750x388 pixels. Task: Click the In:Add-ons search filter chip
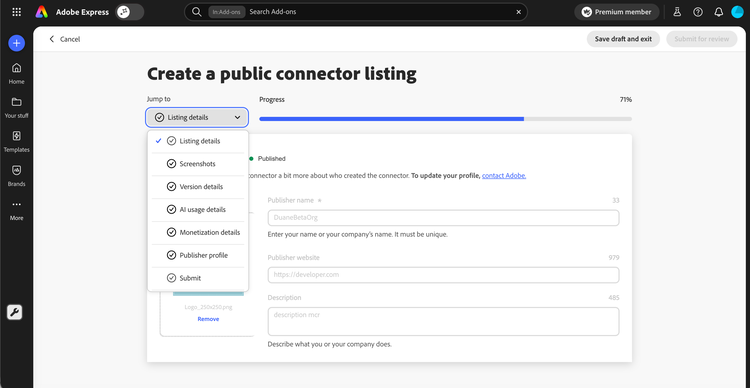tap(227, 12)
